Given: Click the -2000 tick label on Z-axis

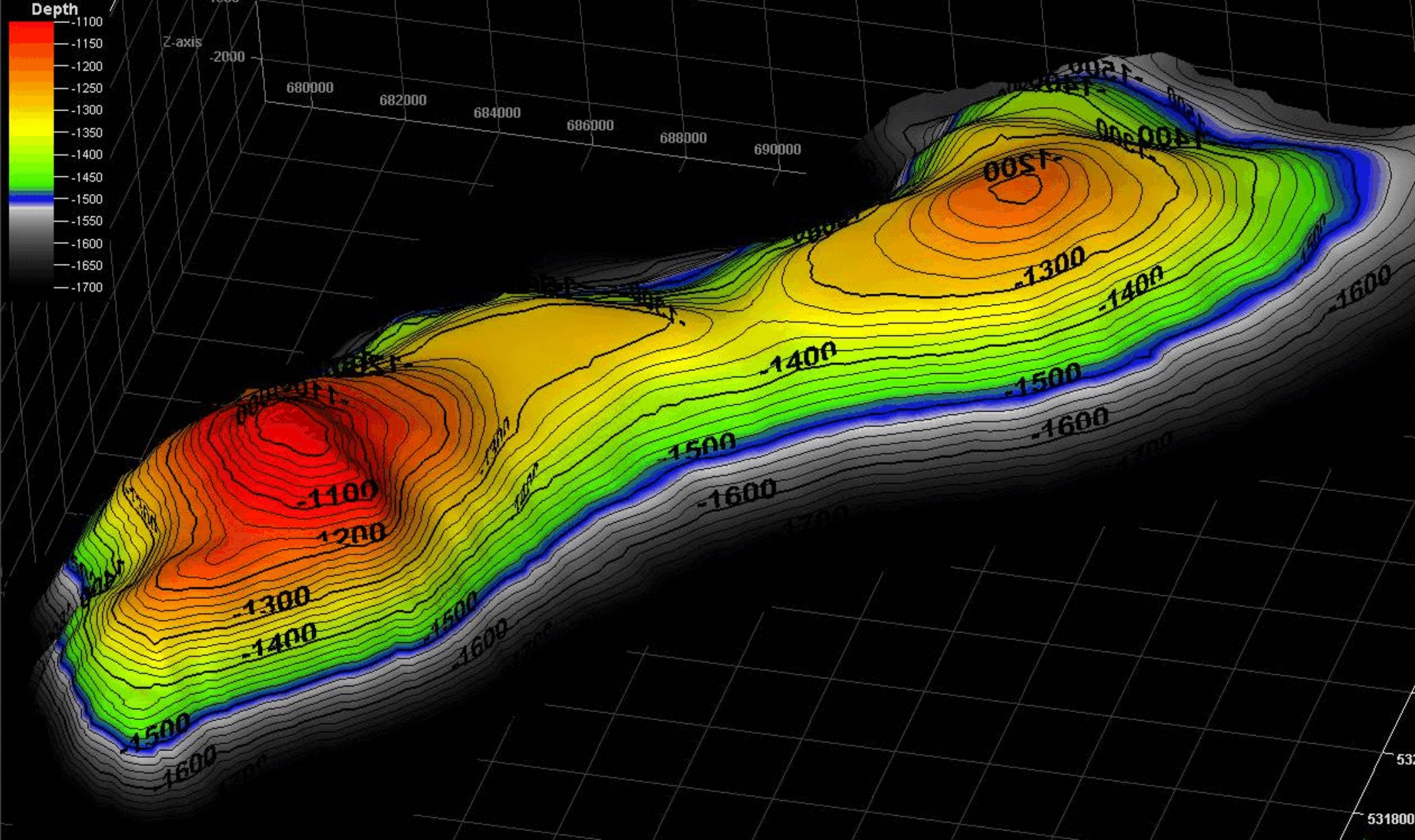Looking at the screenshot, I should (227, 57).
